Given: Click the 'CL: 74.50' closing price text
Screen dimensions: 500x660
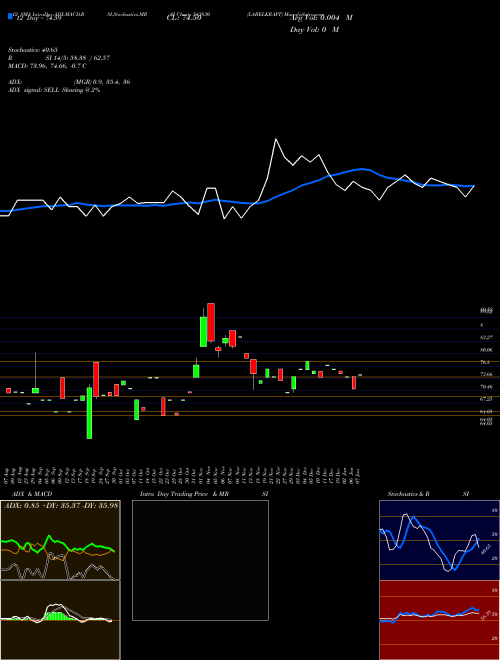Looking at the screenshot, I should pyautogui.click(x=184, y=18).
